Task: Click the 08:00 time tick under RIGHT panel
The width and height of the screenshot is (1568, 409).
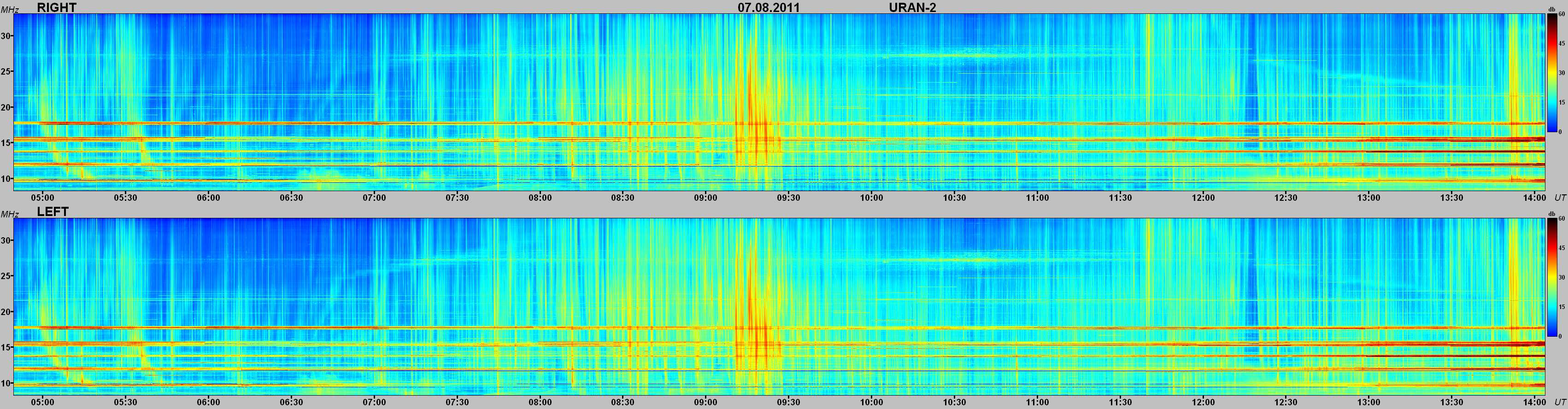Action: (540, 198)
